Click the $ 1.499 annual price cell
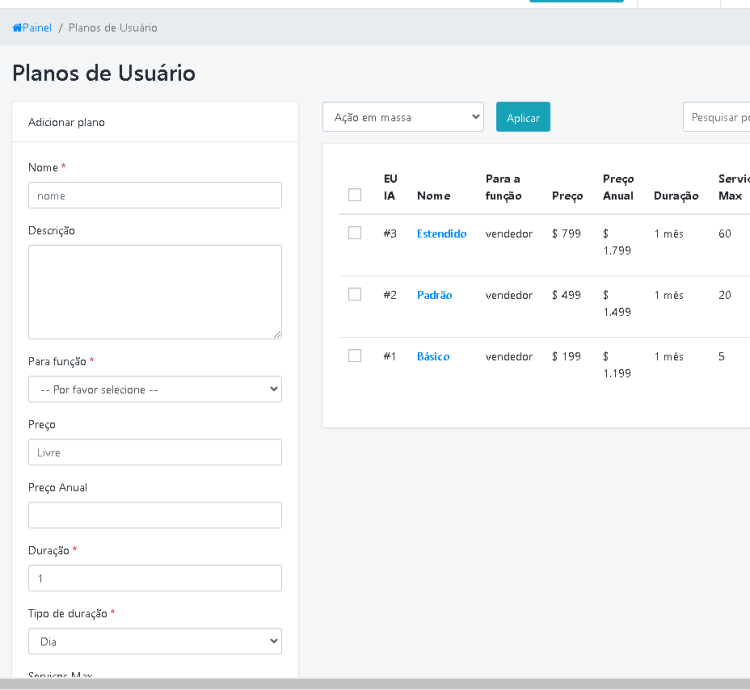 (x=617, y=303)
